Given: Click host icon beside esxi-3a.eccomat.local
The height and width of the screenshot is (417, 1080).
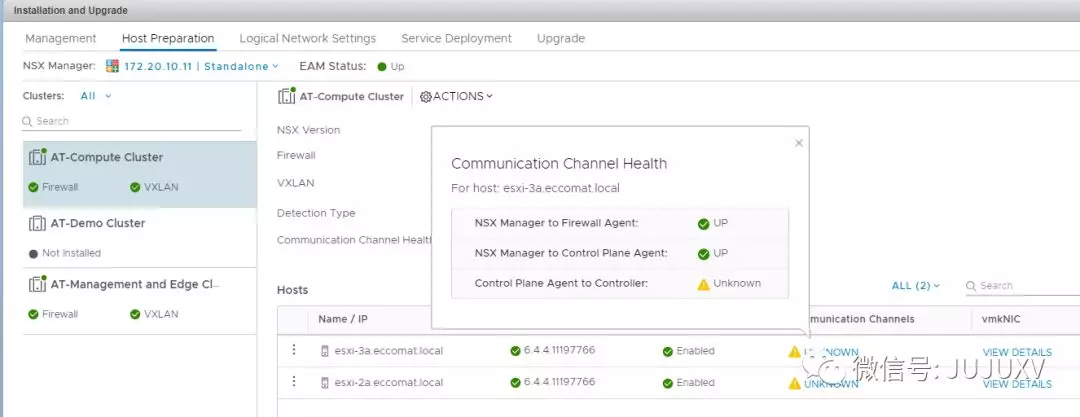Looking at the screenshot, I should coord(325,351).
